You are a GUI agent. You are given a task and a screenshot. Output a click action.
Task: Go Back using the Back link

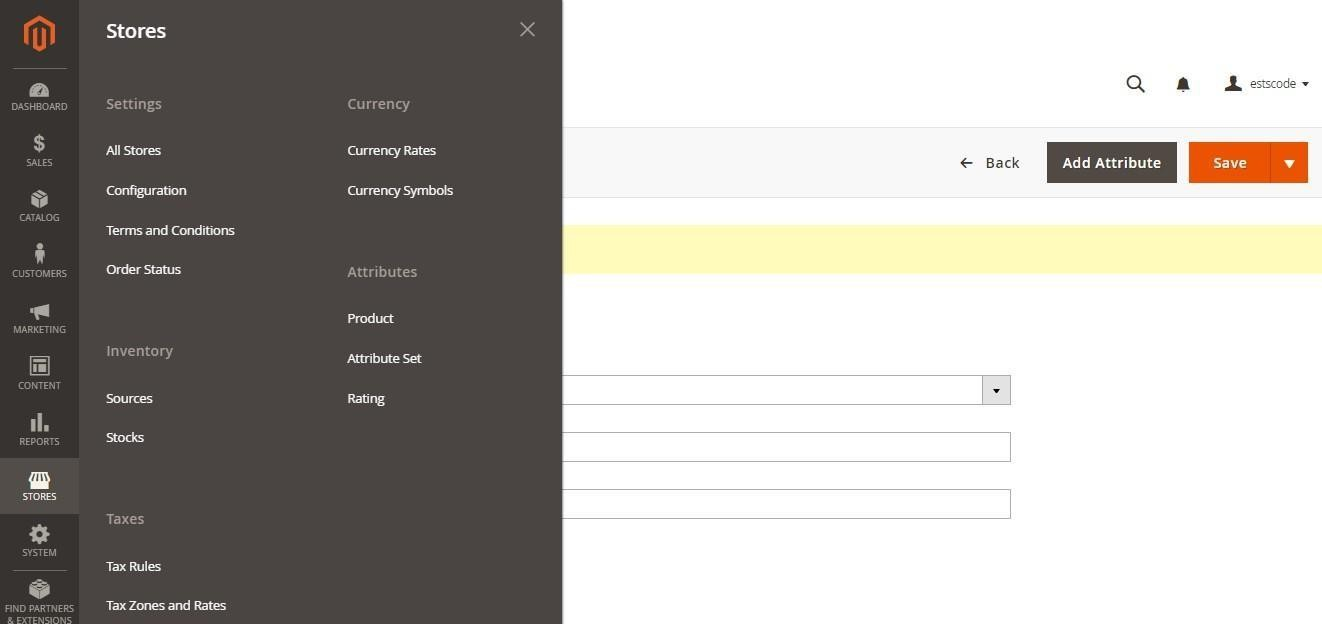[x=990, y=163]
